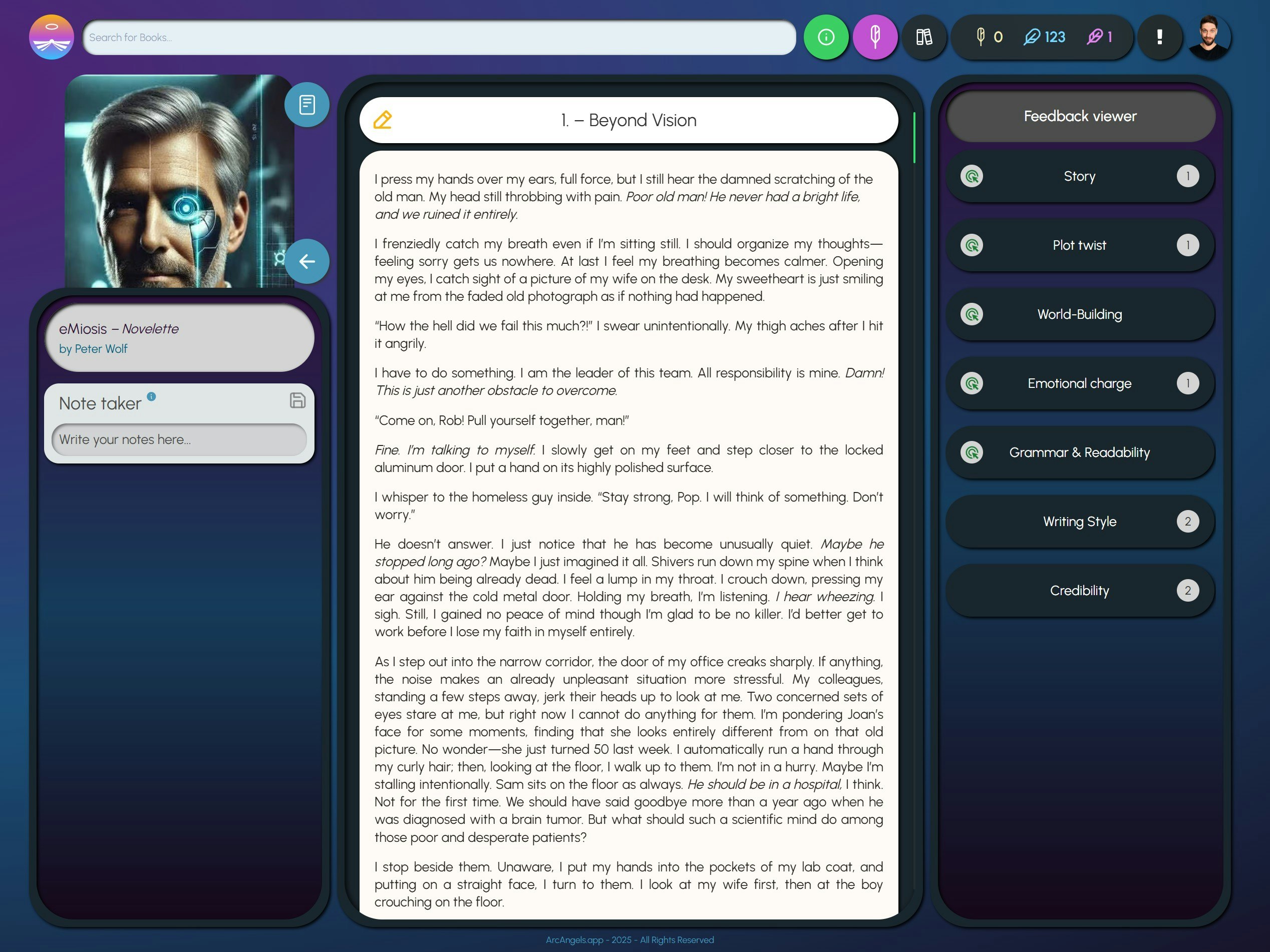This screenshot has height=952, width=1270.
Task: Expand the Emotional charge feedback category
Action: tap(1079, 383)
